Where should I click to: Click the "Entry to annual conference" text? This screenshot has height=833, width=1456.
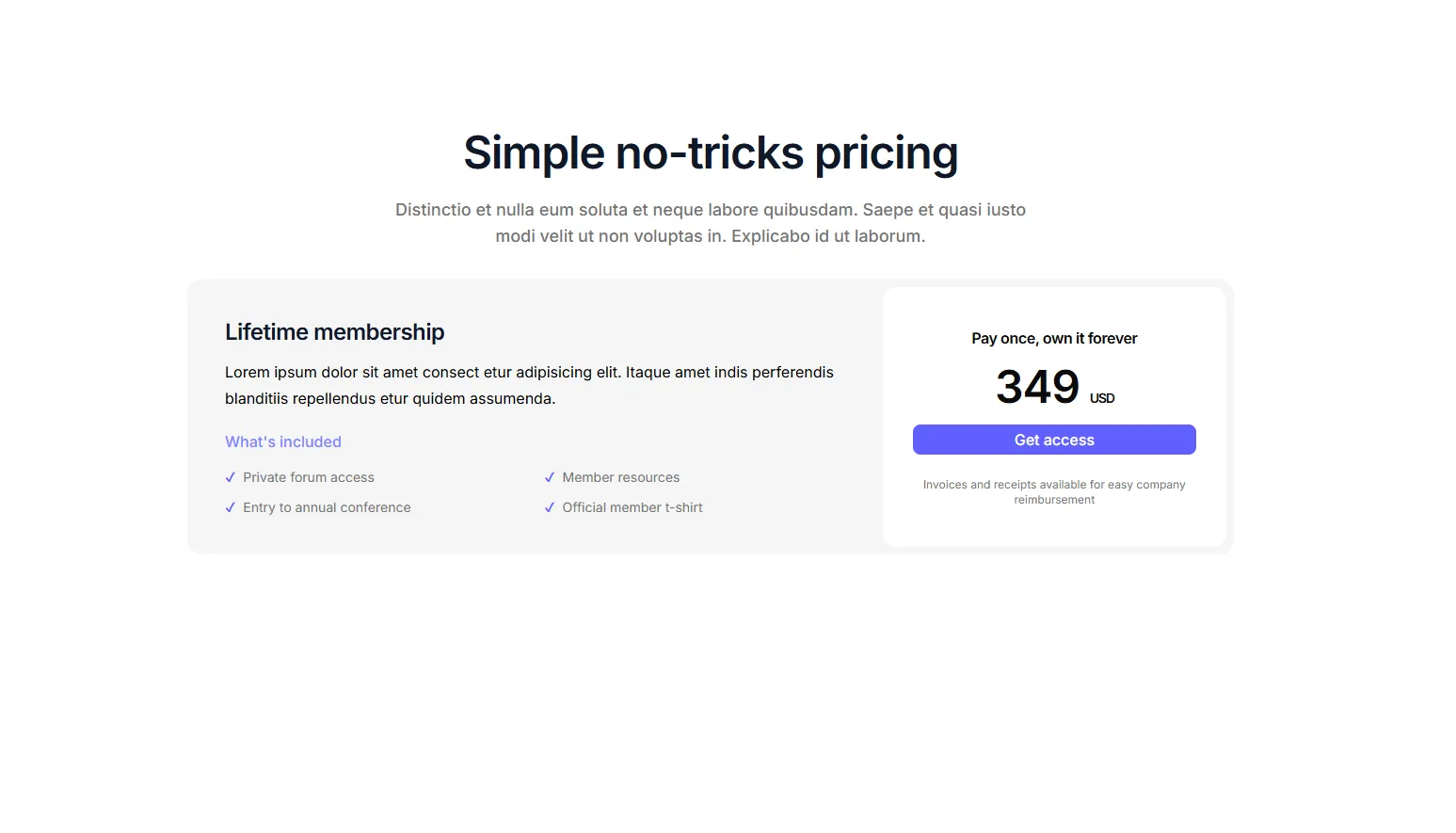click(327, 507)
